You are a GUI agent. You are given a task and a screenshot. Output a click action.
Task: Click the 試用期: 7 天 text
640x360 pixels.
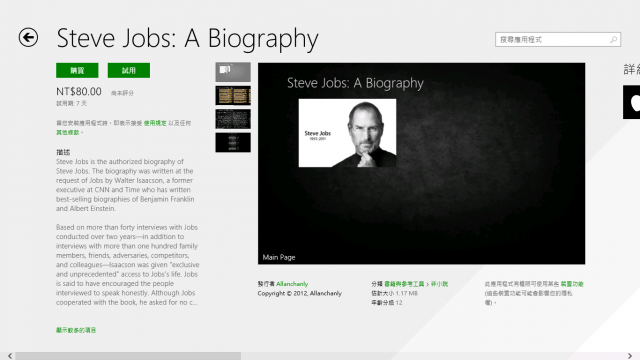pyautogui.click(x=71, y=103)
